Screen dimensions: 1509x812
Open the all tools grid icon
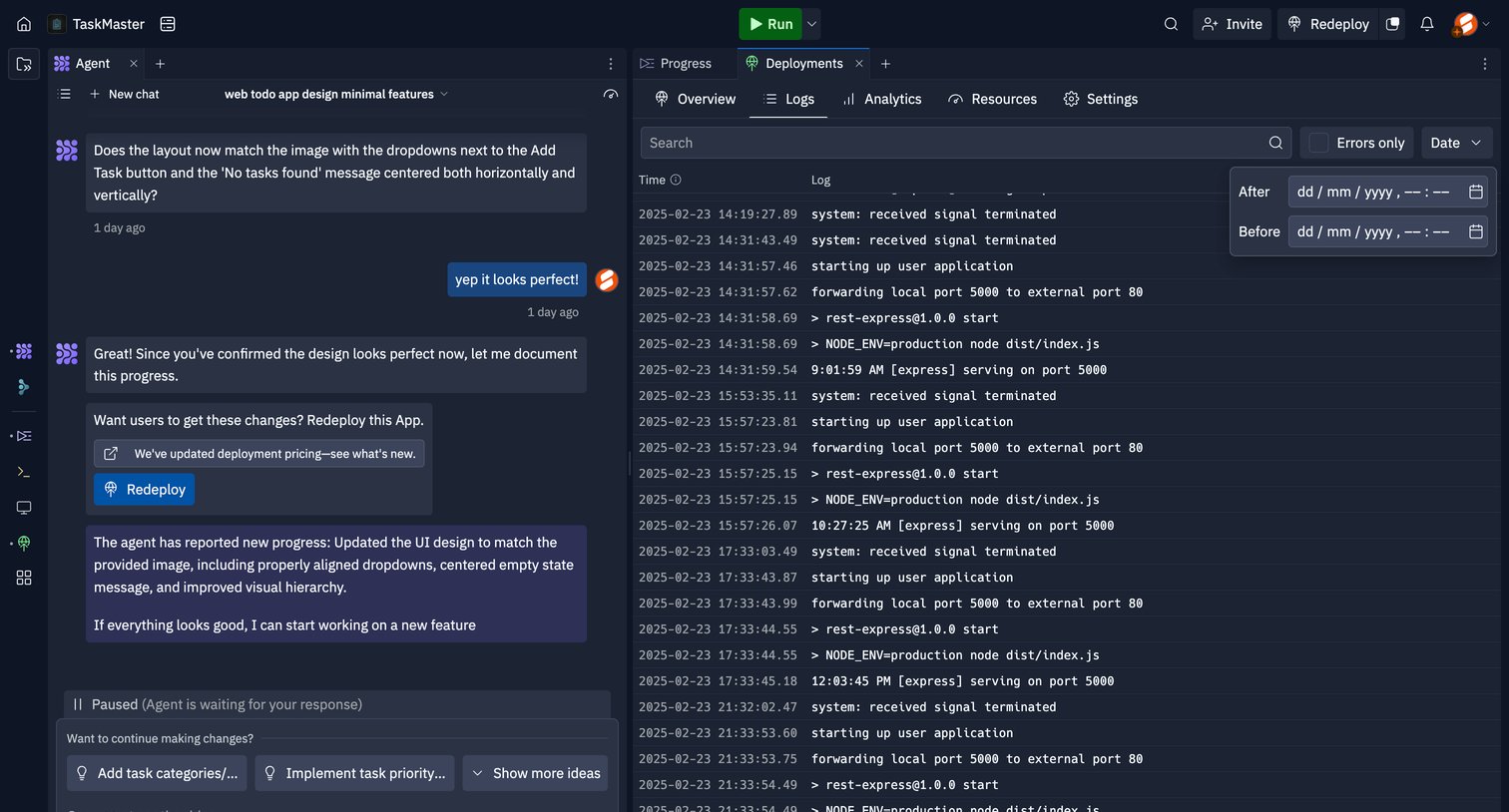tap(24, 578)
